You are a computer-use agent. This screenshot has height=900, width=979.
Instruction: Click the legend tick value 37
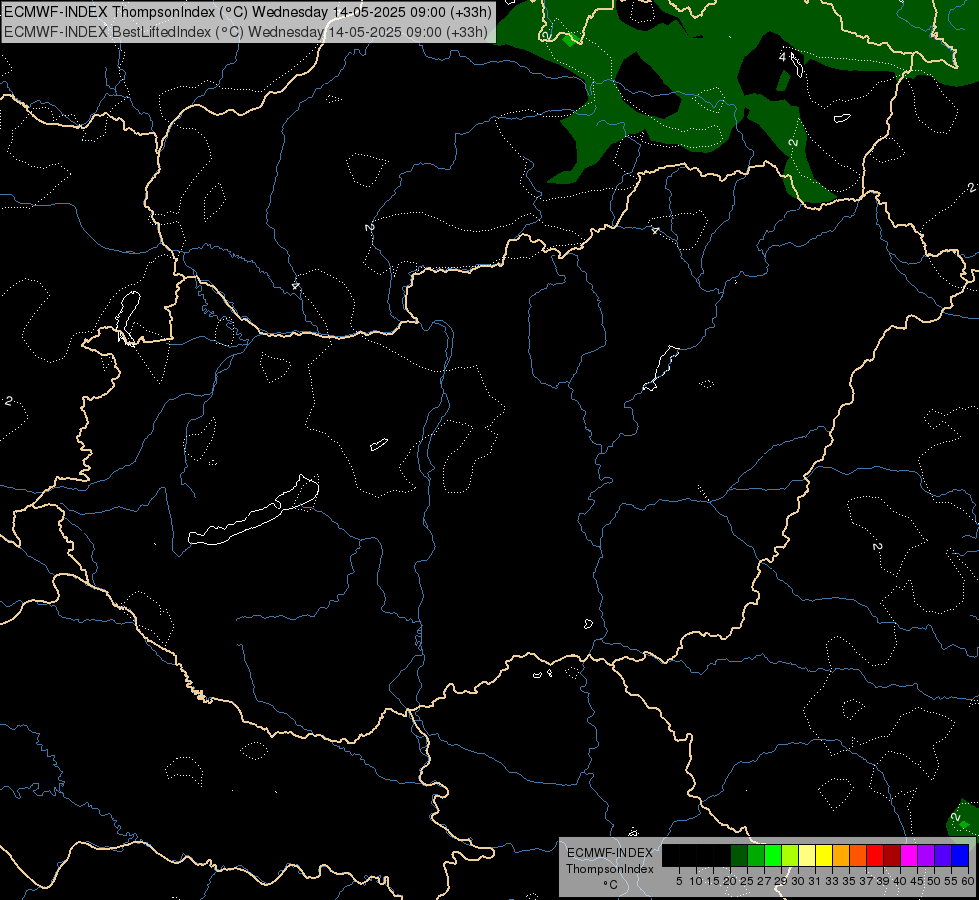point(866,881)
